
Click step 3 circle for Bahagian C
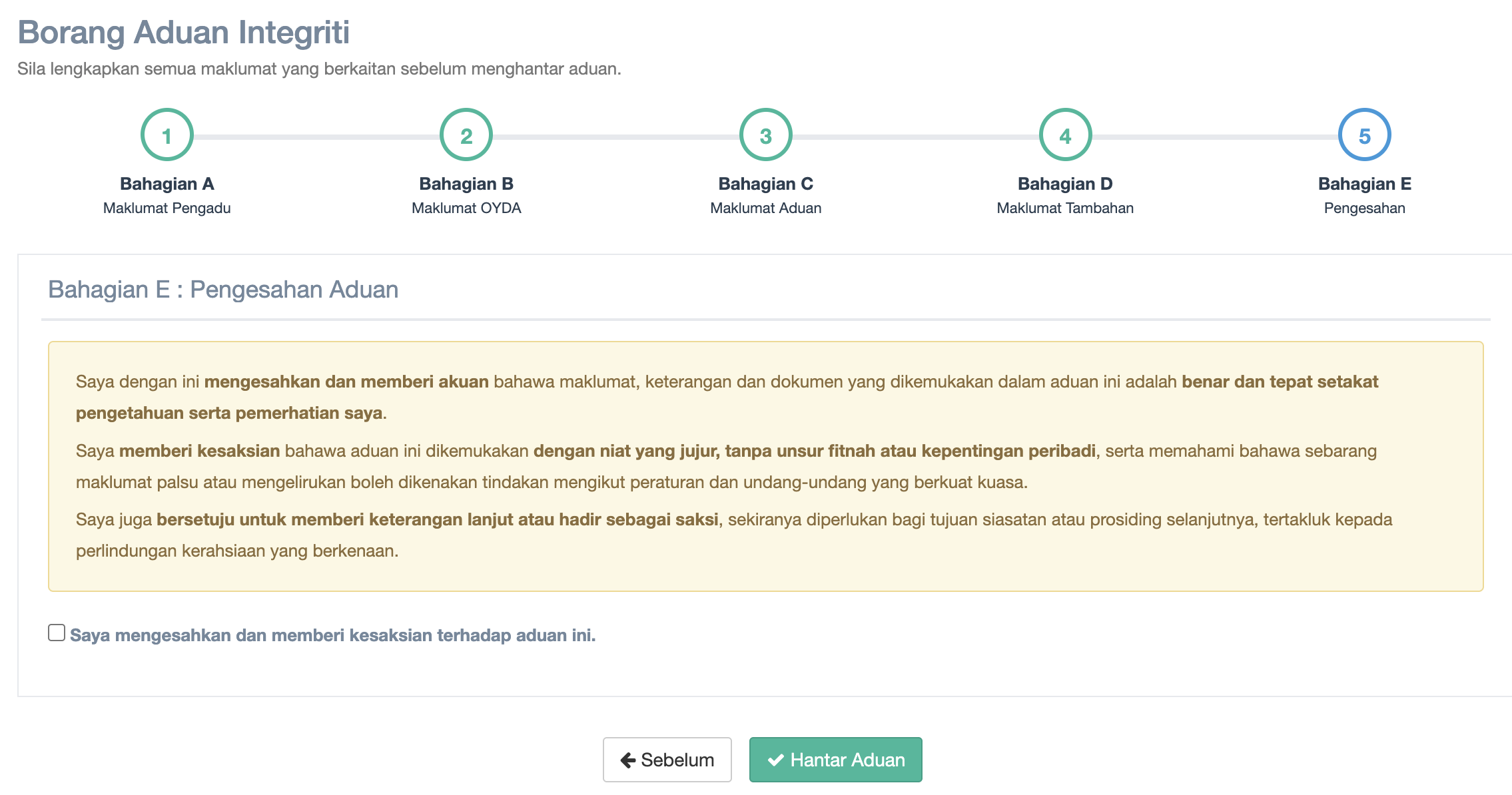(766, 135)
